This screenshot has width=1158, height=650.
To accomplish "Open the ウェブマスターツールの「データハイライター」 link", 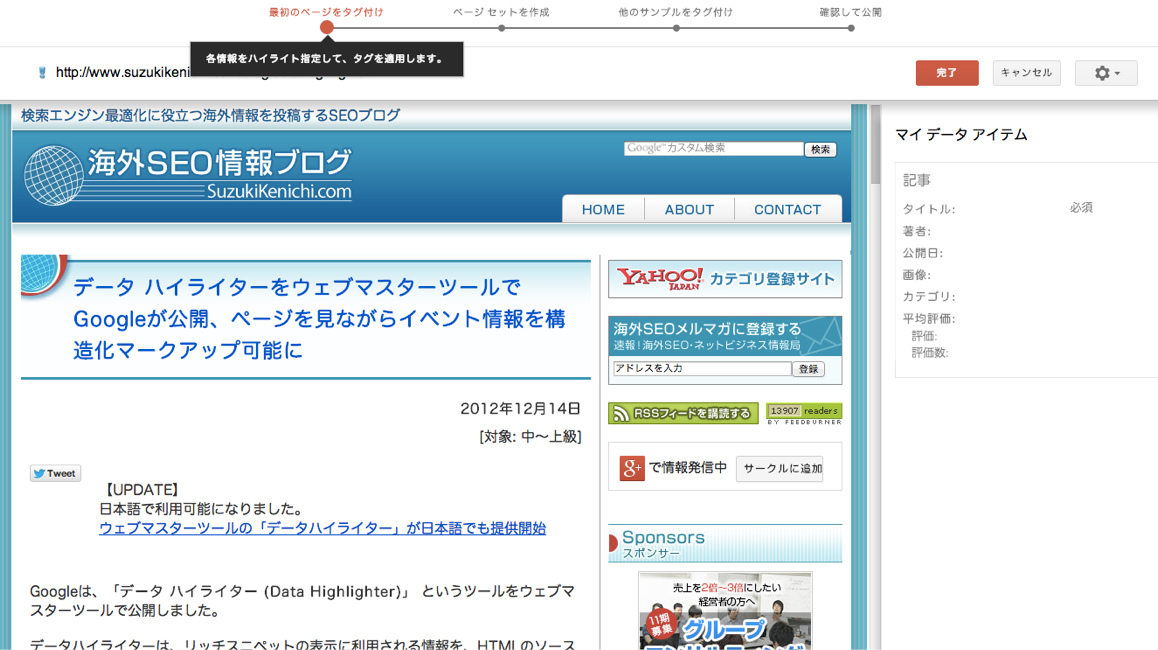I will click(x=323, y=528).
